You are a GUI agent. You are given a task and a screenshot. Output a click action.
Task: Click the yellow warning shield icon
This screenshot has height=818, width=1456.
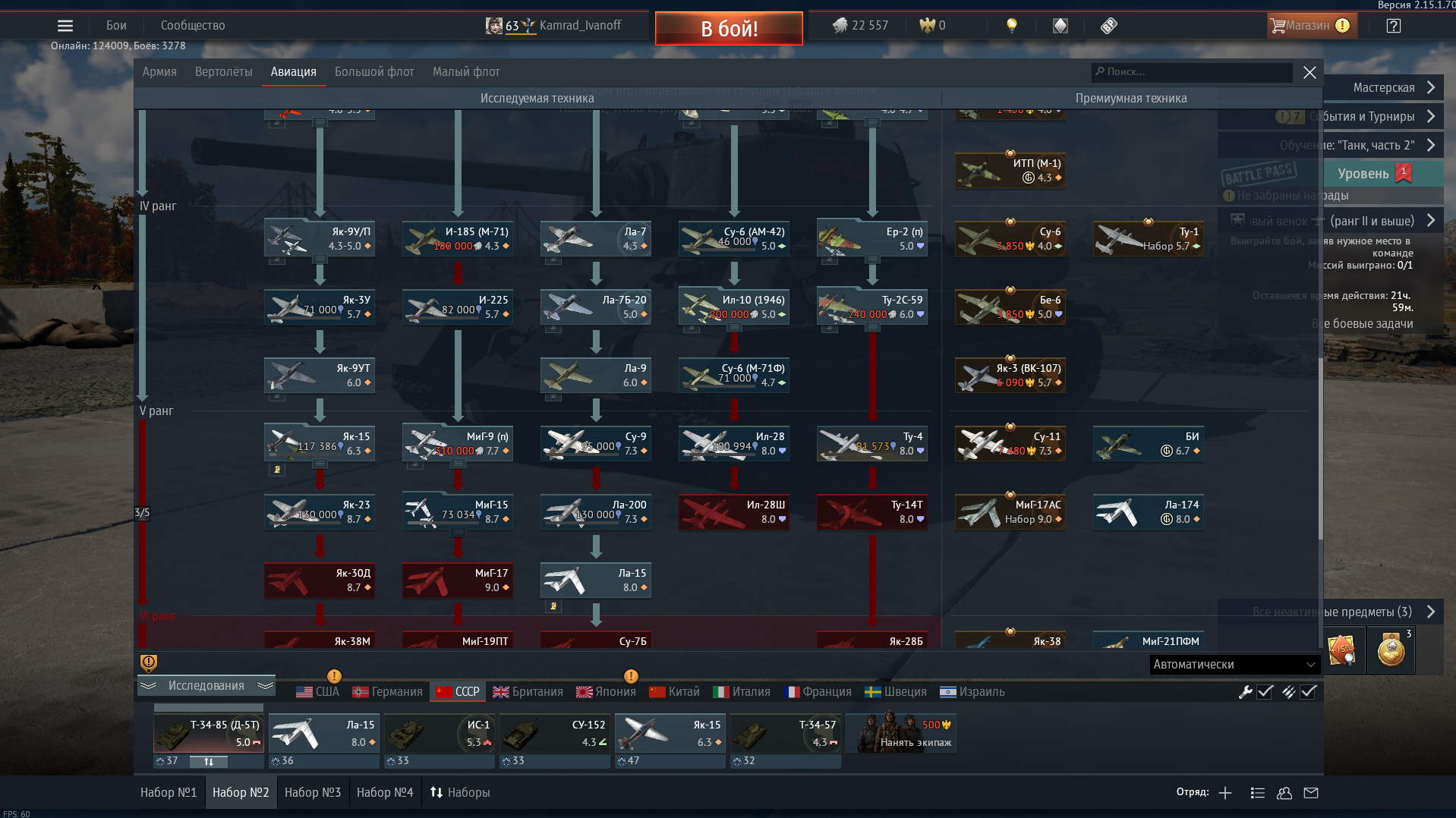pos(149,663)
